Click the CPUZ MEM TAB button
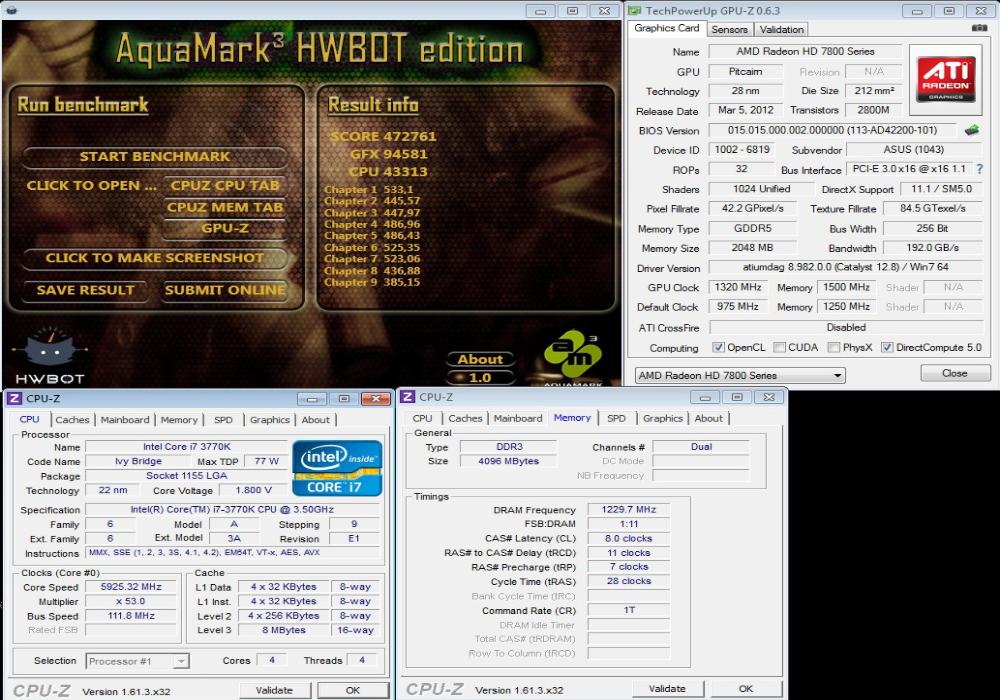Screen dimensions: 1000x700 click(x=224, y=207)
